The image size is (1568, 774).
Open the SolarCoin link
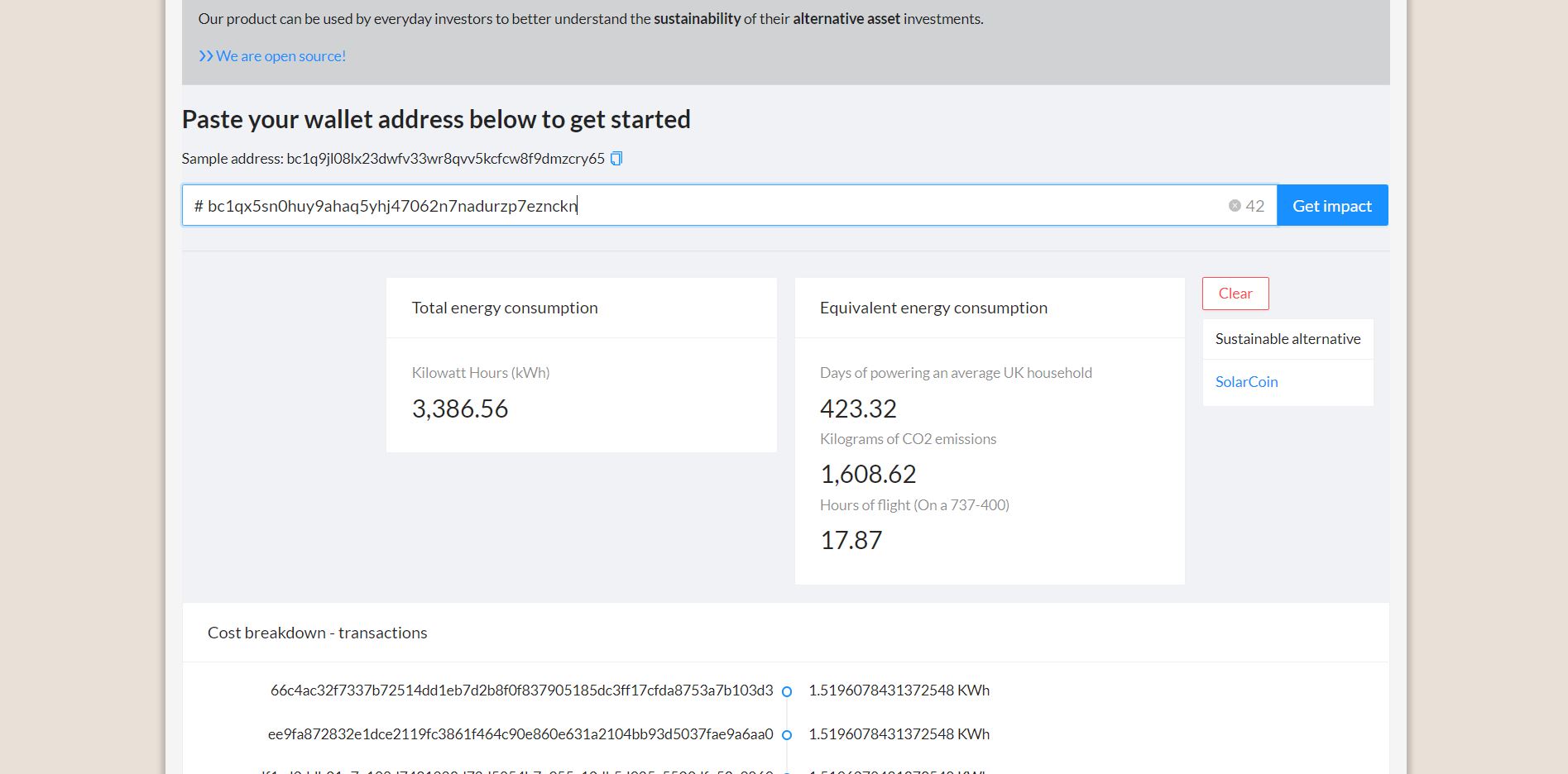tap(1246, 382)
